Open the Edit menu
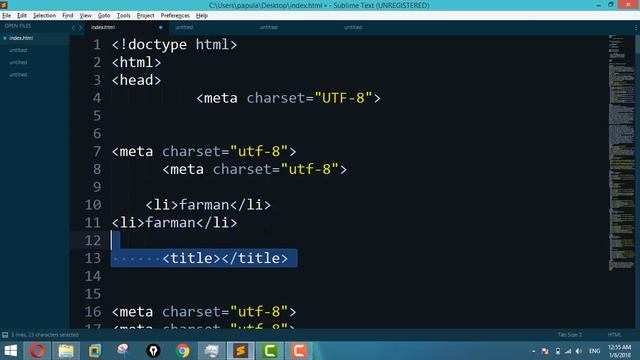 point(22,16)
